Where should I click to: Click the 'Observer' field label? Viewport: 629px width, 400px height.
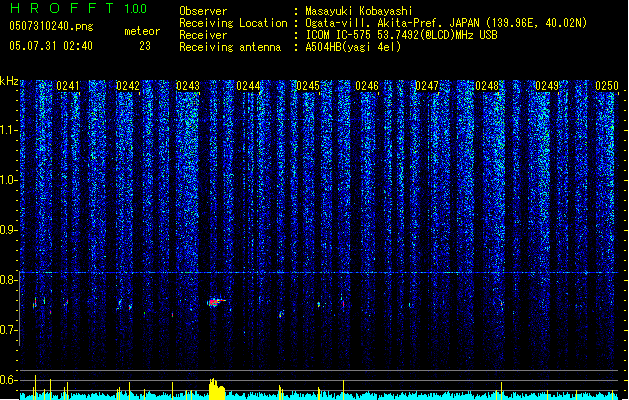click(x=203, y=11)
